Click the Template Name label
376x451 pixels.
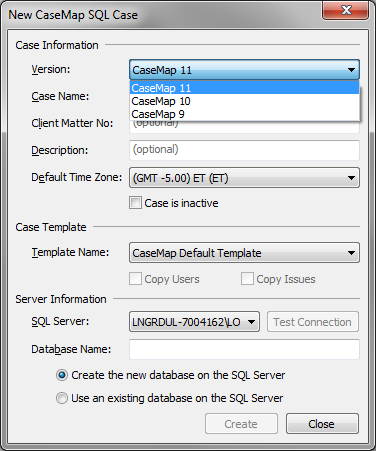pos(70,252)
